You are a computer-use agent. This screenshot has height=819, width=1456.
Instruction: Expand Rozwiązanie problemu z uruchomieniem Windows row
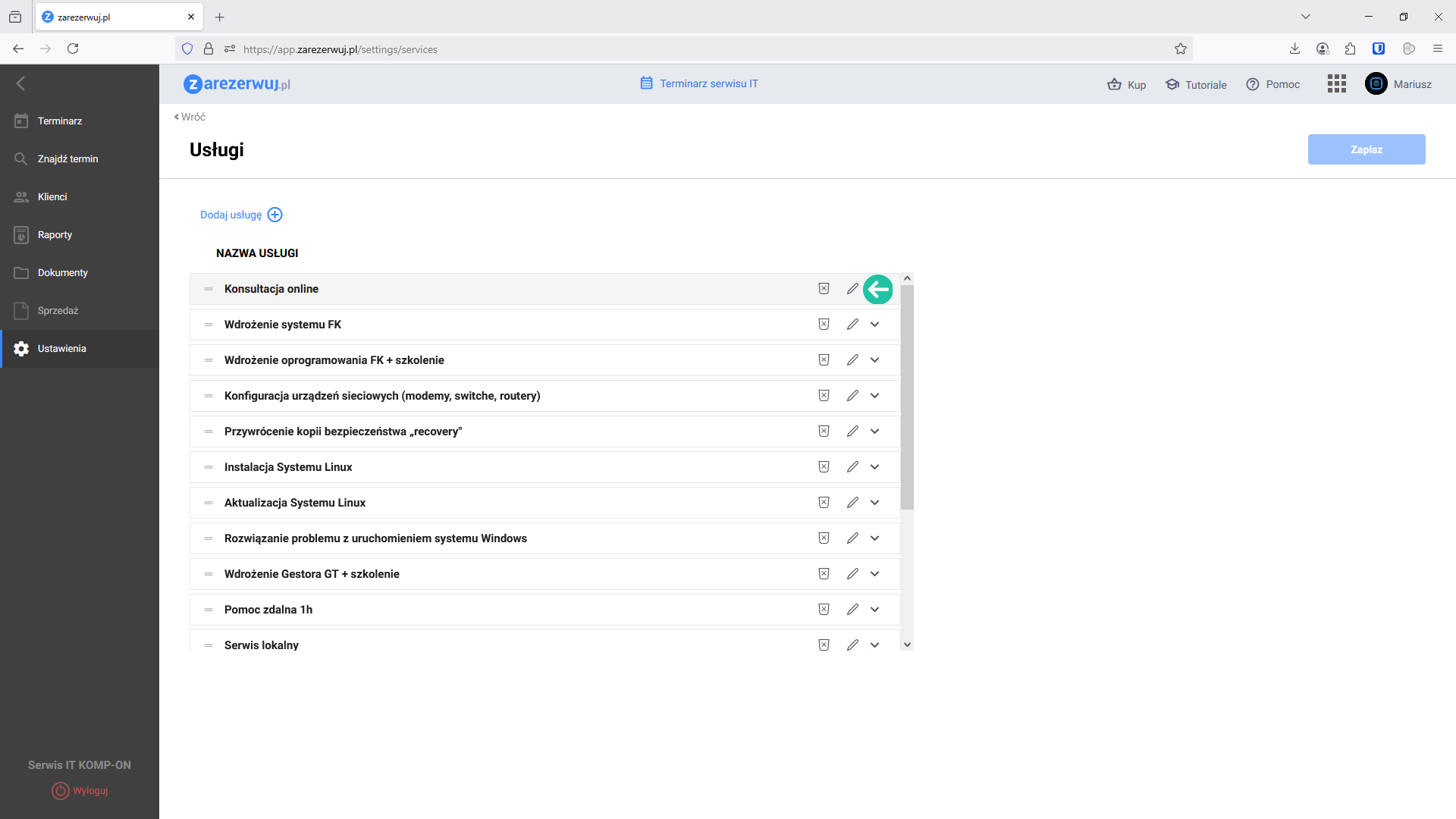tap(875, 538)
